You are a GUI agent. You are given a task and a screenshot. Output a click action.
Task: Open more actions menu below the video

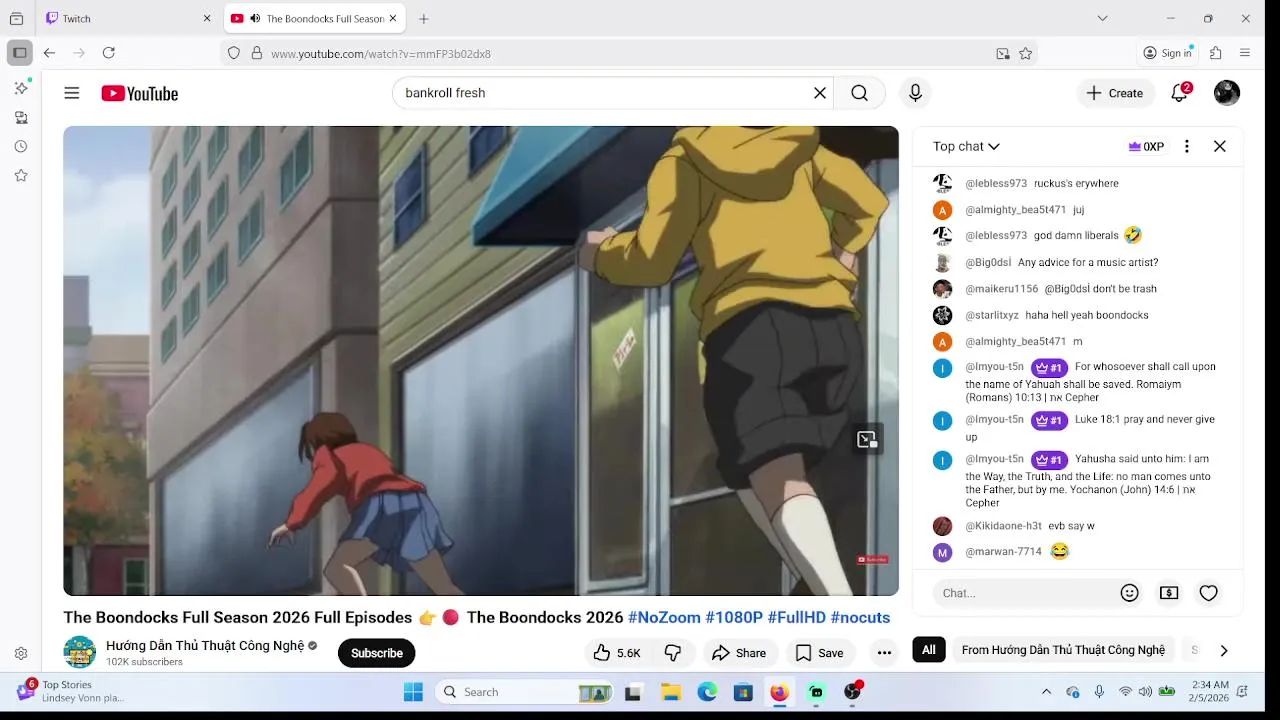click(x=884, y=653)
